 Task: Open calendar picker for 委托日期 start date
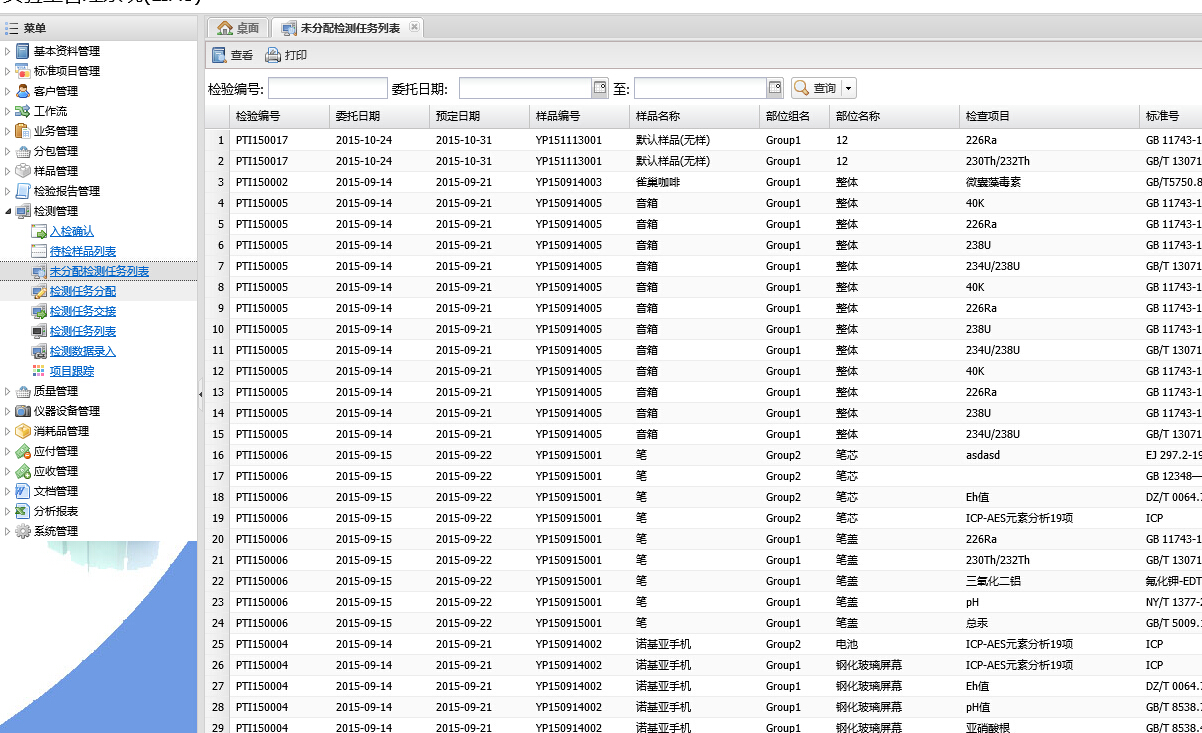pos(600,88)
